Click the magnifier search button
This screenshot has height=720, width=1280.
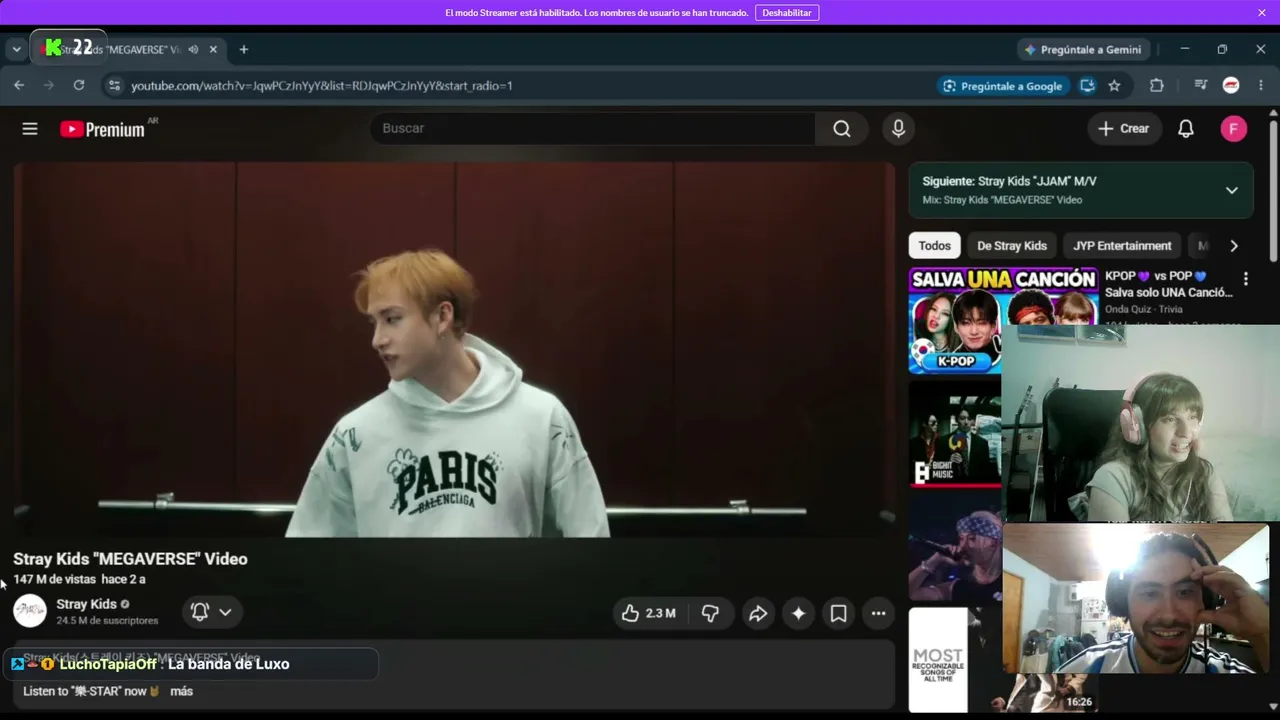[x=842, y=128]
